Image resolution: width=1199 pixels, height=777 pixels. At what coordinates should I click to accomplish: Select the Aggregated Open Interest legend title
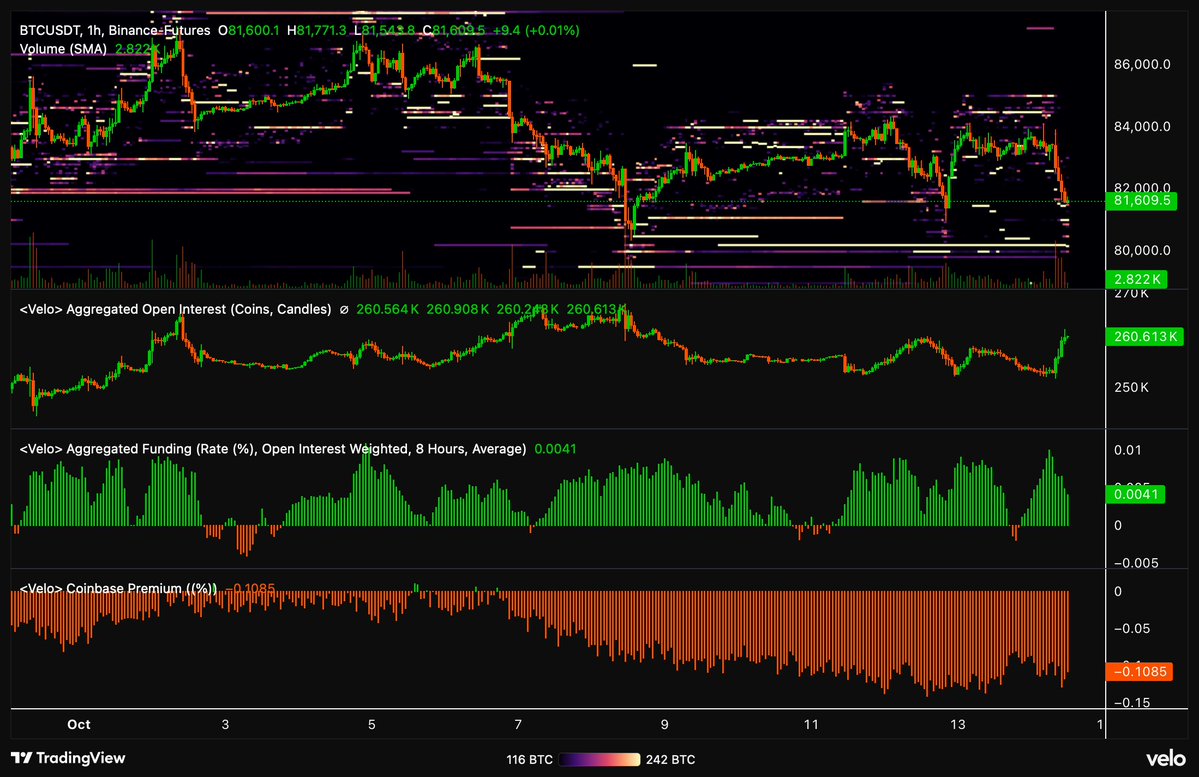click(x=175, y=310)
